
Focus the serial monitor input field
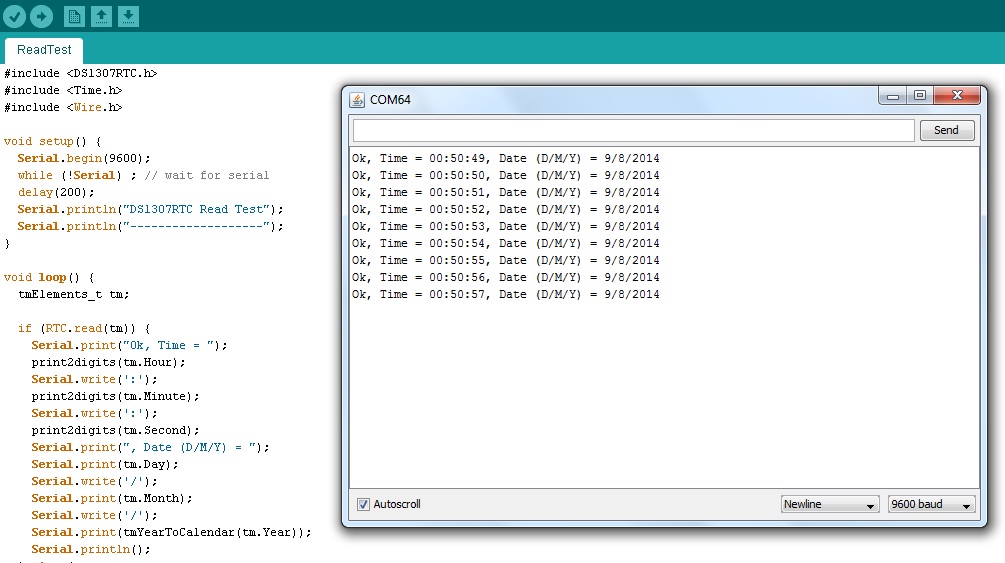(633, 130)
